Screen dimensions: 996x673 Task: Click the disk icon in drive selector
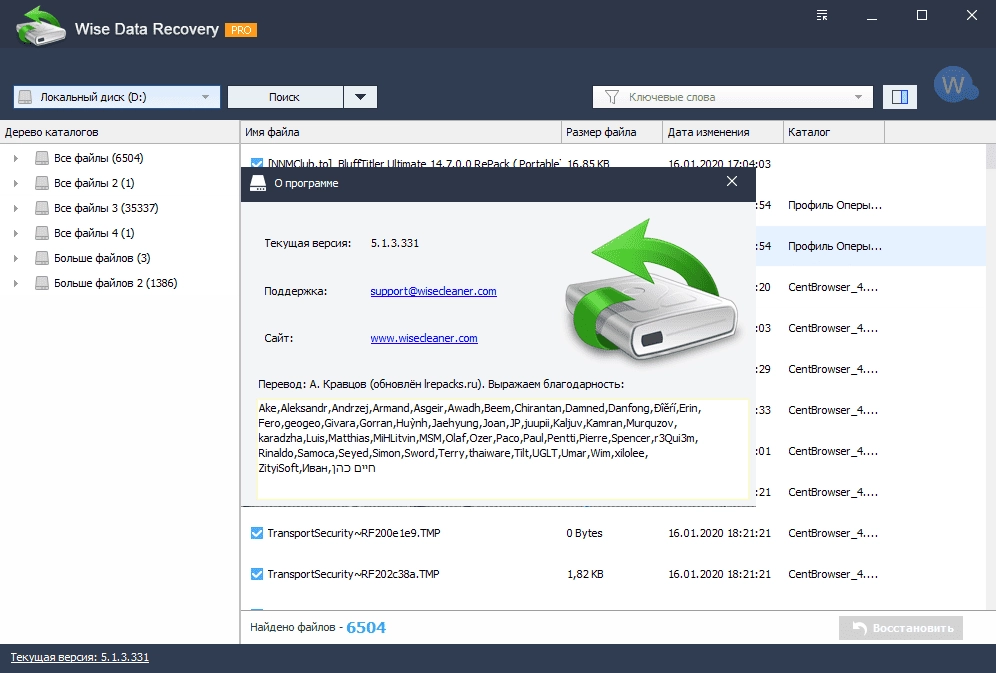(x=25, y=97)
